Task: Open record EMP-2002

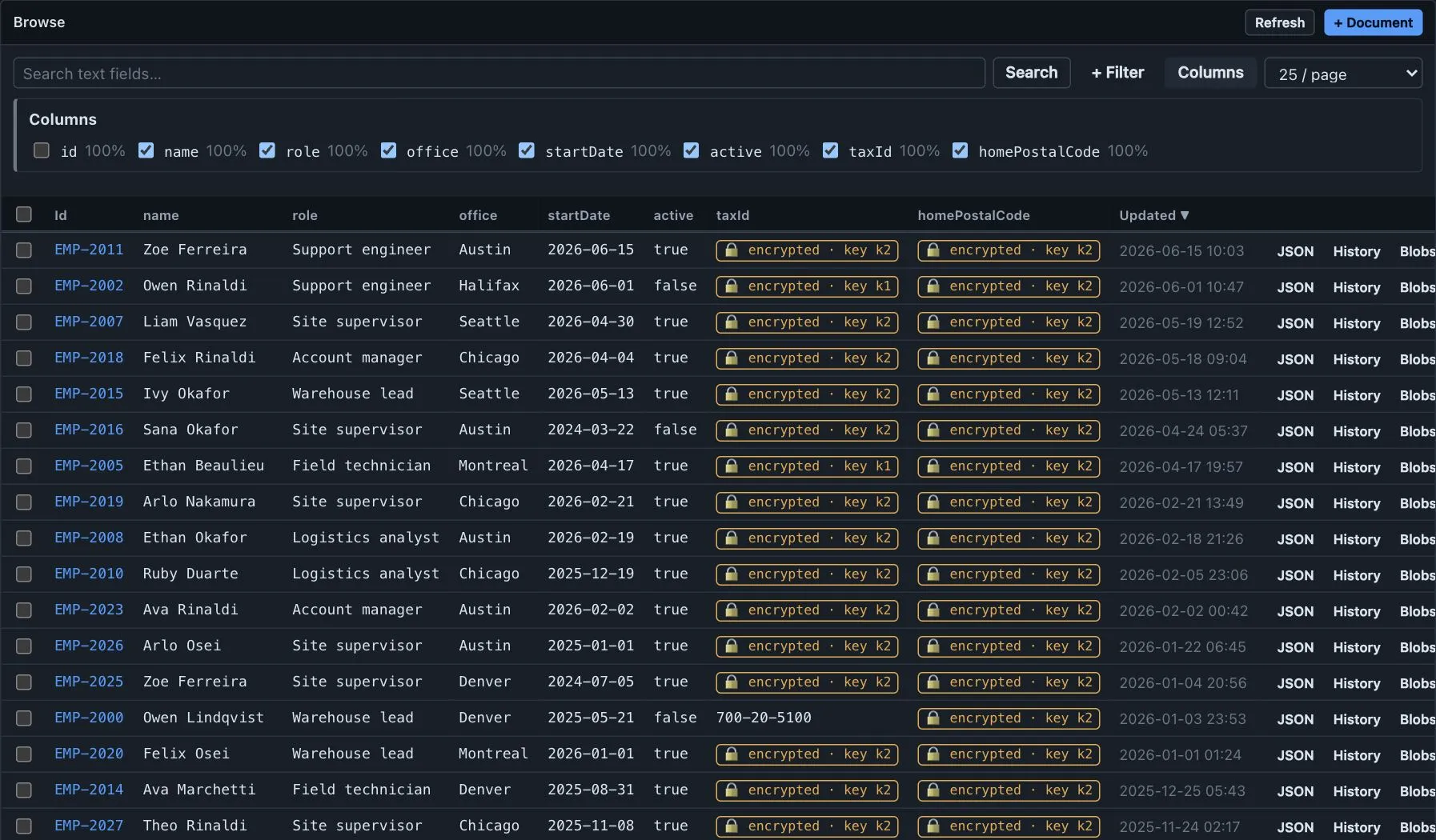Action: pos(89,286)
